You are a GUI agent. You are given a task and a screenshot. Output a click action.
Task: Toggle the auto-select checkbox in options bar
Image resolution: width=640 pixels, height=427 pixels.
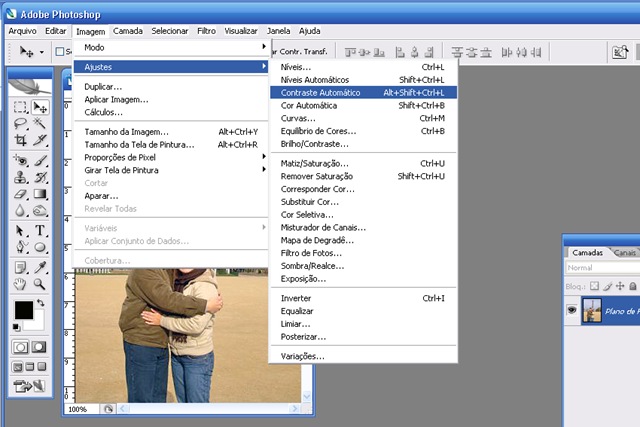click(60, 51)
